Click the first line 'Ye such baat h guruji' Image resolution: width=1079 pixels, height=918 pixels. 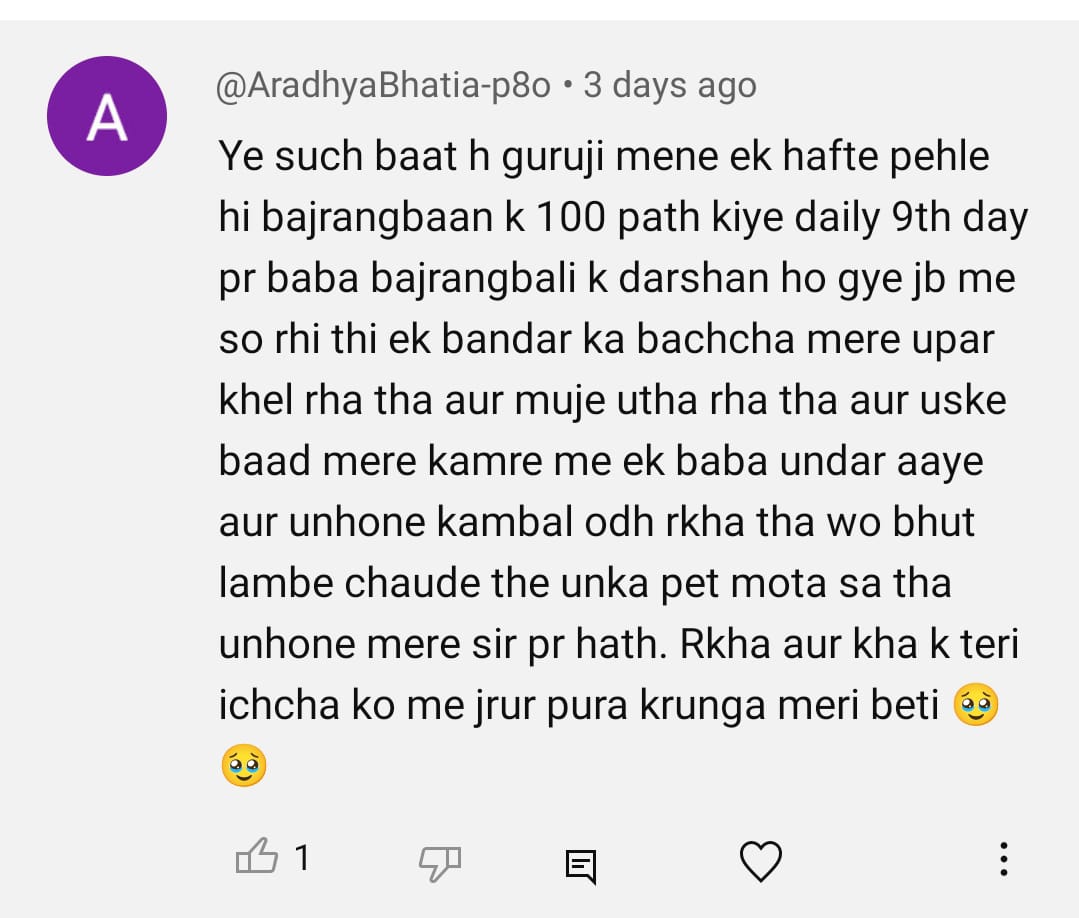point(411,158)
